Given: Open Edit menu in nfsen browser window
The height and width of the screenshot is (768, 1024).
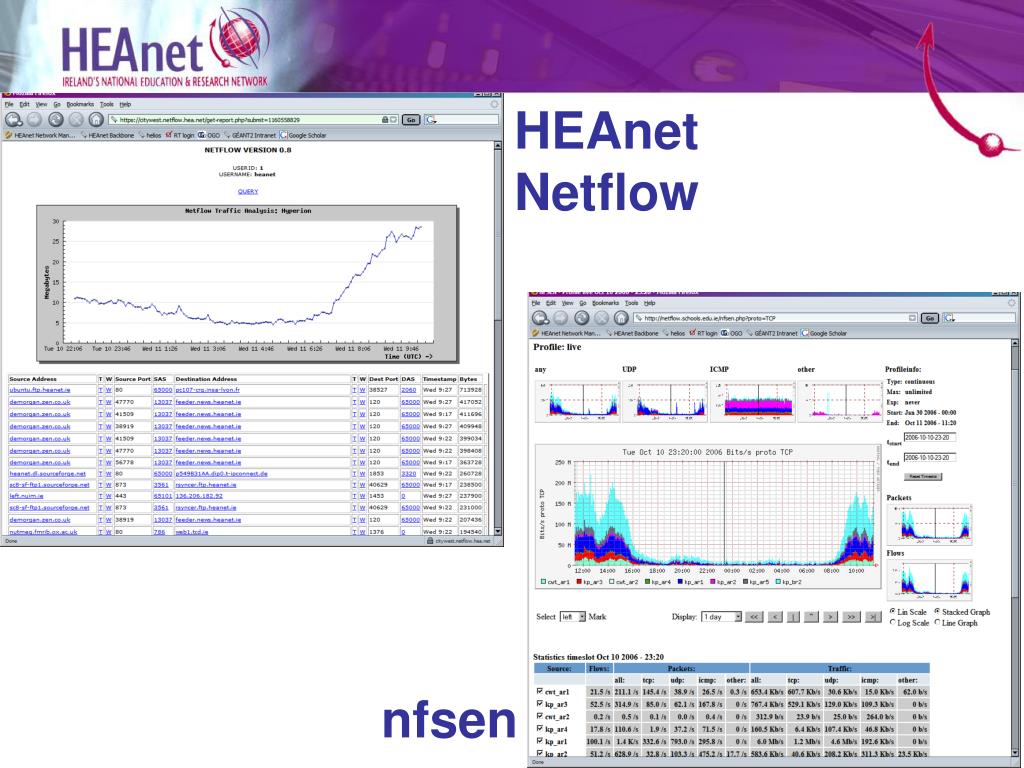Looking at the screenshot, I should coord(551,303).
